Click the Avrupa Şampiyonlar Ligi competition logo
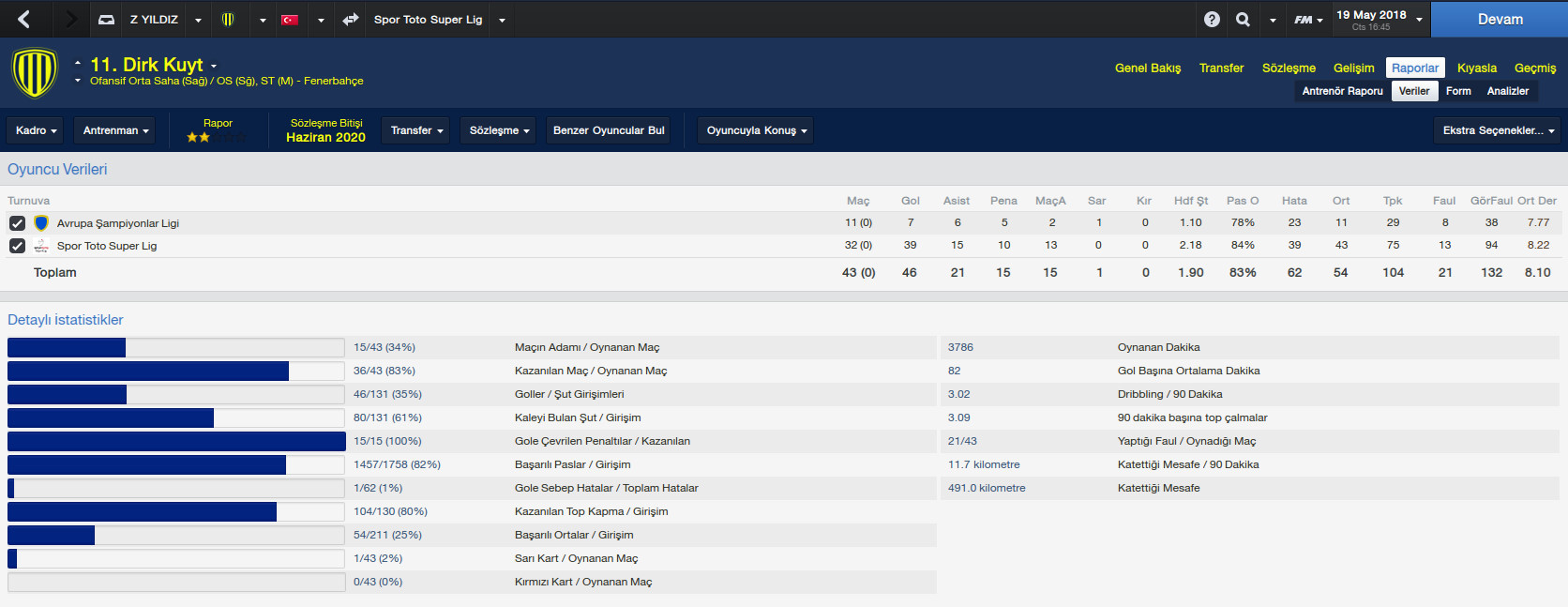This screenshot has width=1568, height=607. pos(41,223)
